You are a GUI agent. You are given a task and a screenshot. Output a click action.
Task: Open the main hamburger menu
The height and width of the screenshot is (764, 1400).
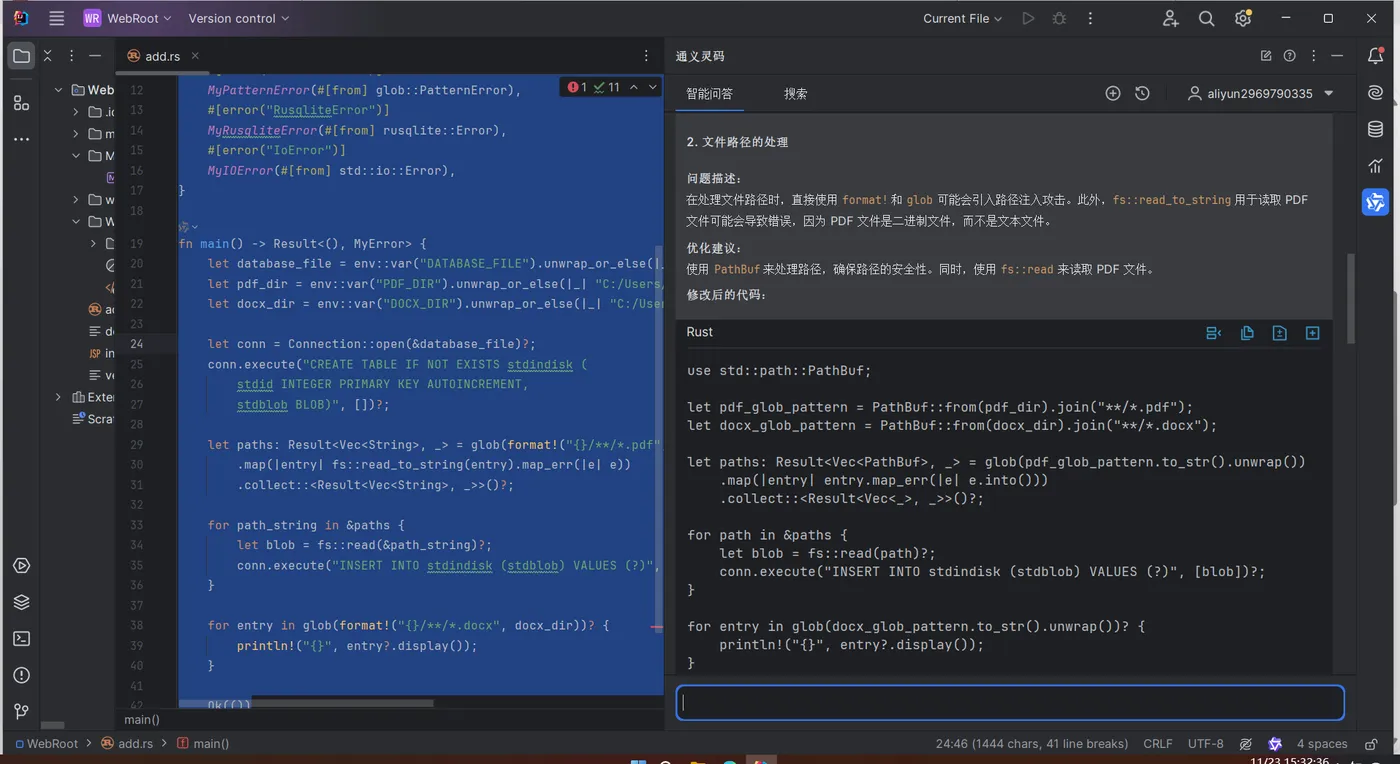(57, 18)
